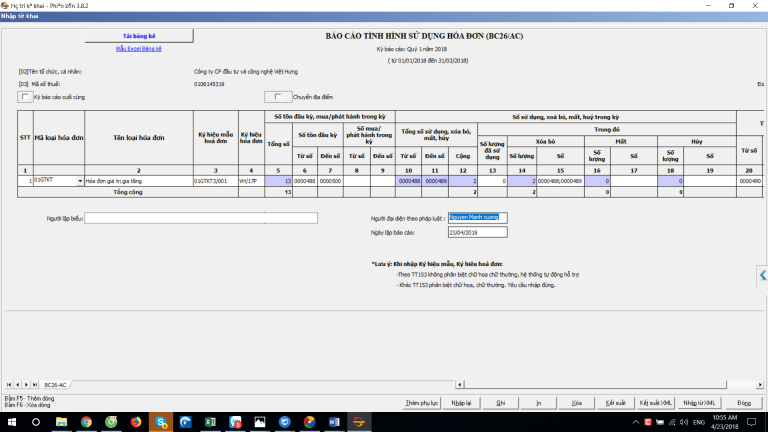Click the 'Nhập lại' button
This screenshot has height=432, width=768.
pos(461,403)
